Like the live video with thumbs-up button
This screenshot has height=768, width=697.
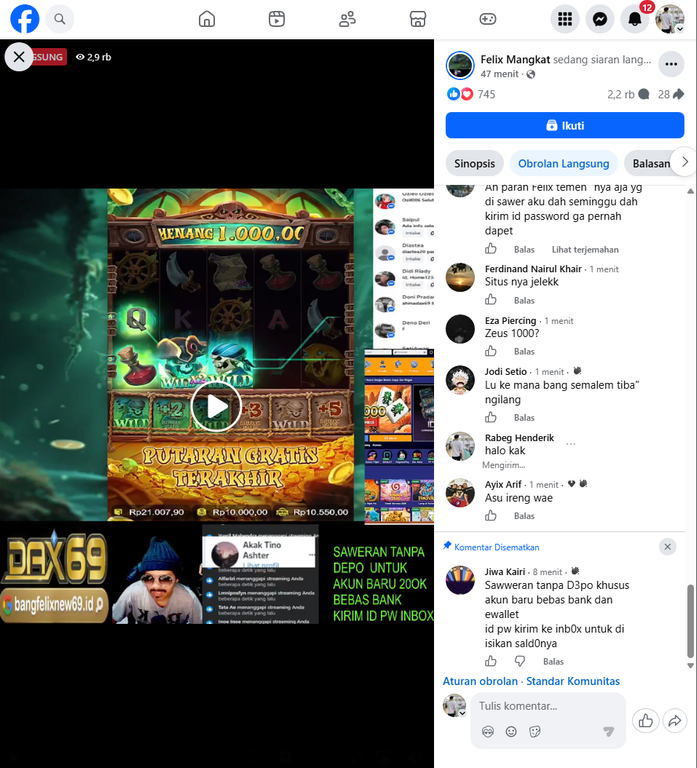[x=646, y=720]
